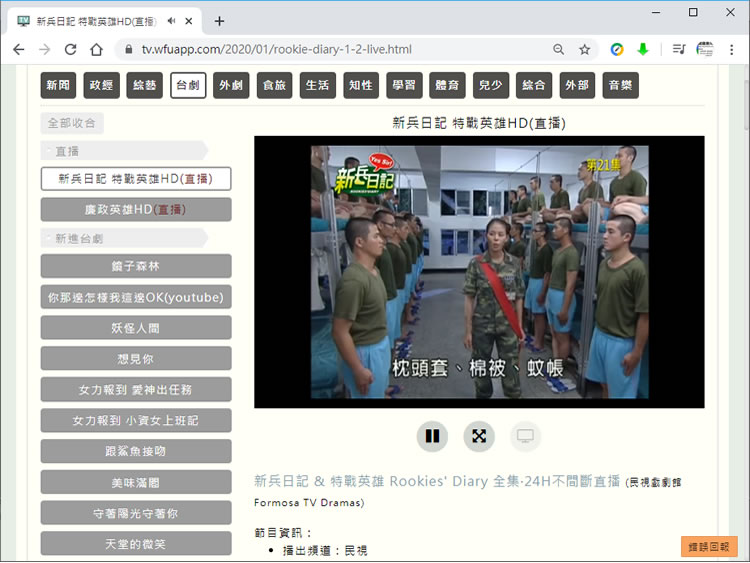Open the 跟鯊魚接吻 drama

click(x=136, y=451)
